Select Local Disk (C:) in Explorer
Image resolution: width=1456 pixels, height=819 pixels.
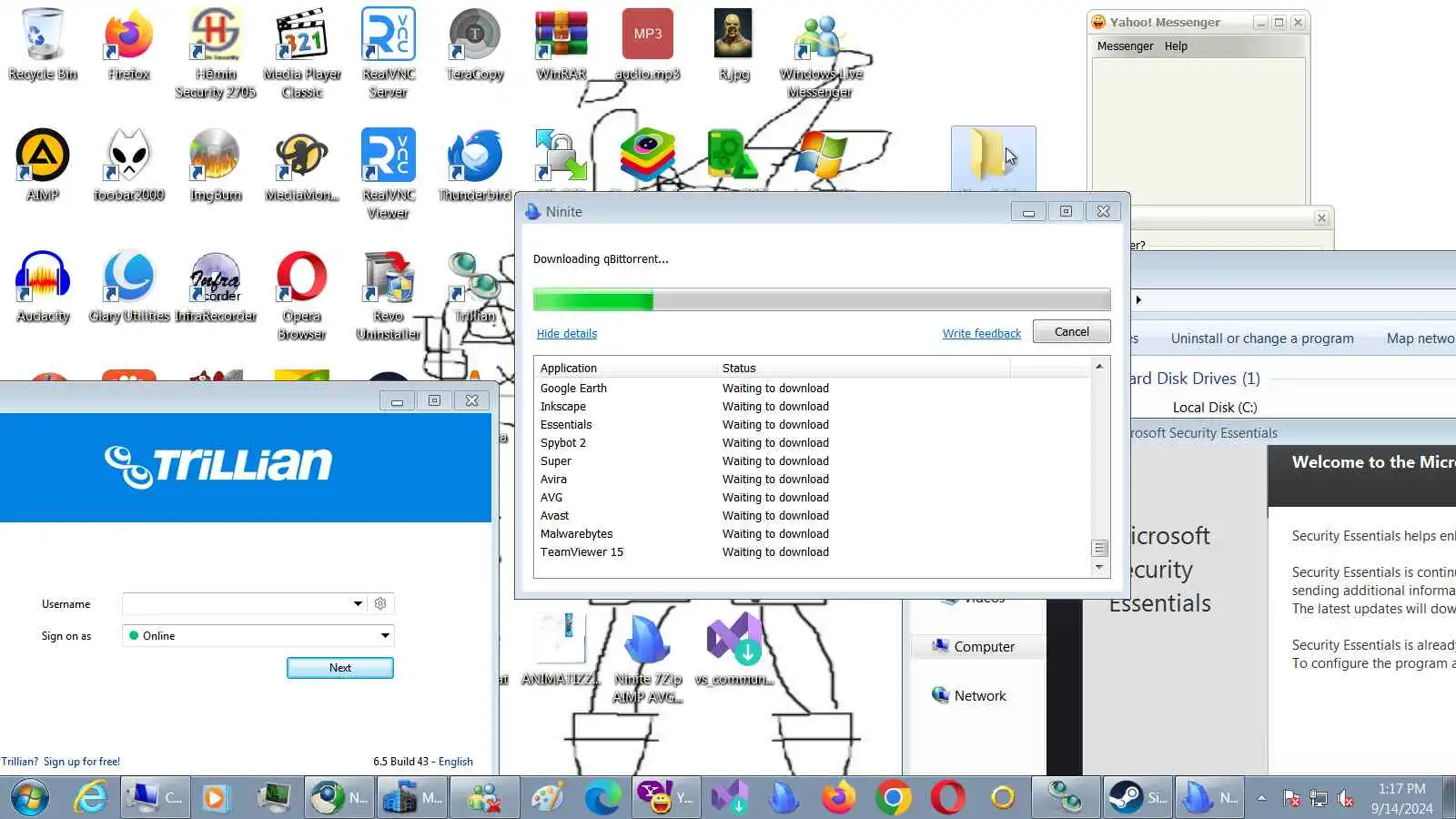coord(1215,408)
